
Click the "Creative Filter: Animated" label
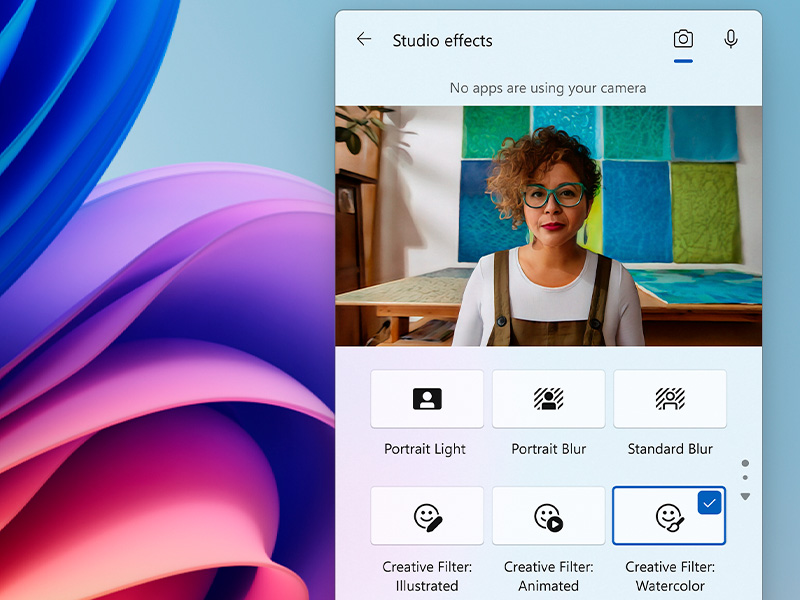click(548, 576)
